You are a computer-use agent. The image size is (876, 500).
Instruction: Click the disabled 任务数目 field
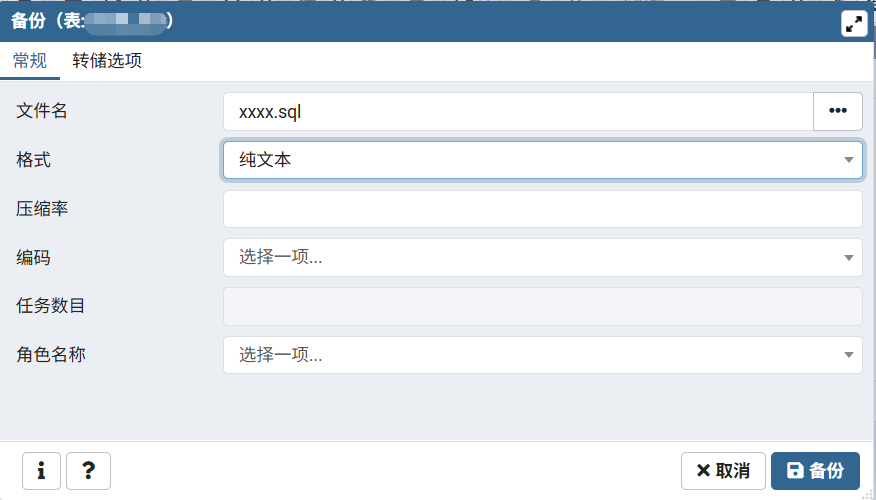point(542,307)
